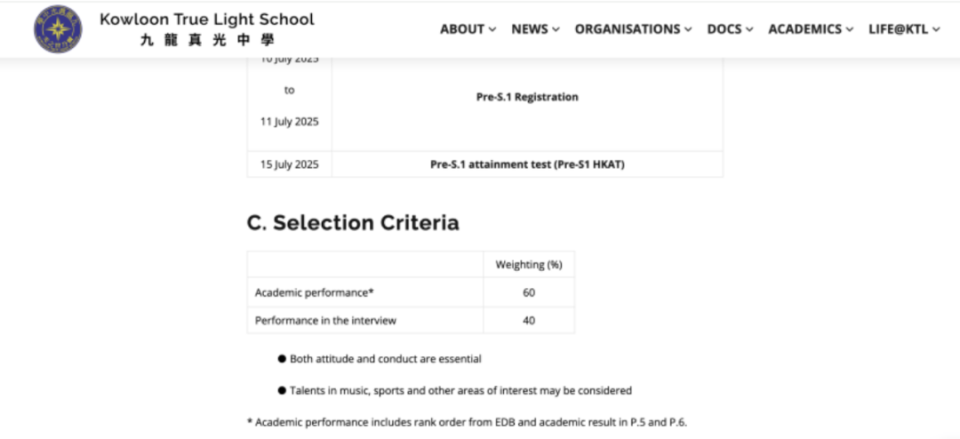The height and width of the screenshot is (439, 960).
Task: Select the Pre-S.1 attainment test text
Action: pos(527,165)
